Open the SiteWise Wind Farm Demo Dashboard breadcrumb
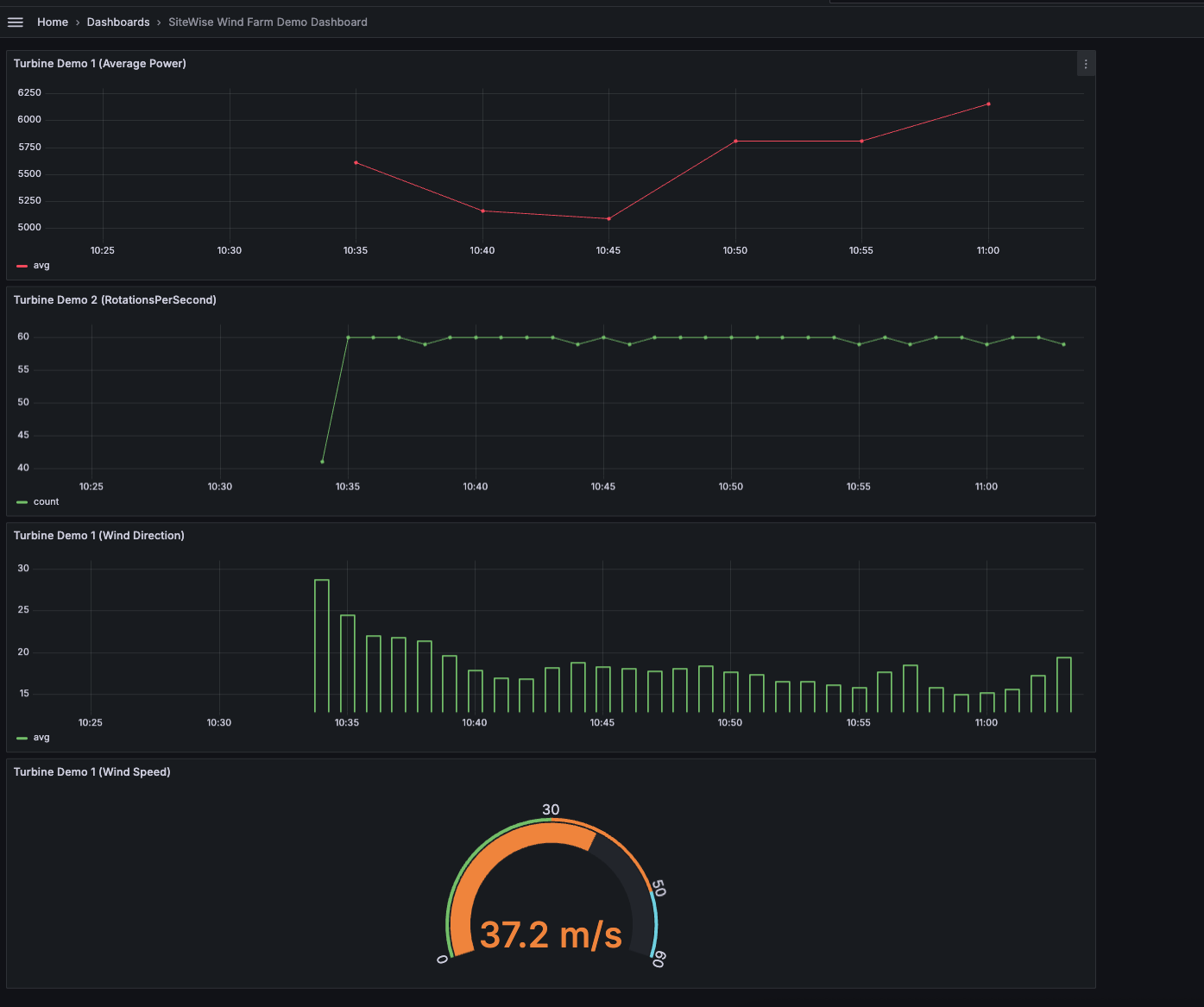The height and width of the screenshot is (1007, 1204). click(268, 22)
